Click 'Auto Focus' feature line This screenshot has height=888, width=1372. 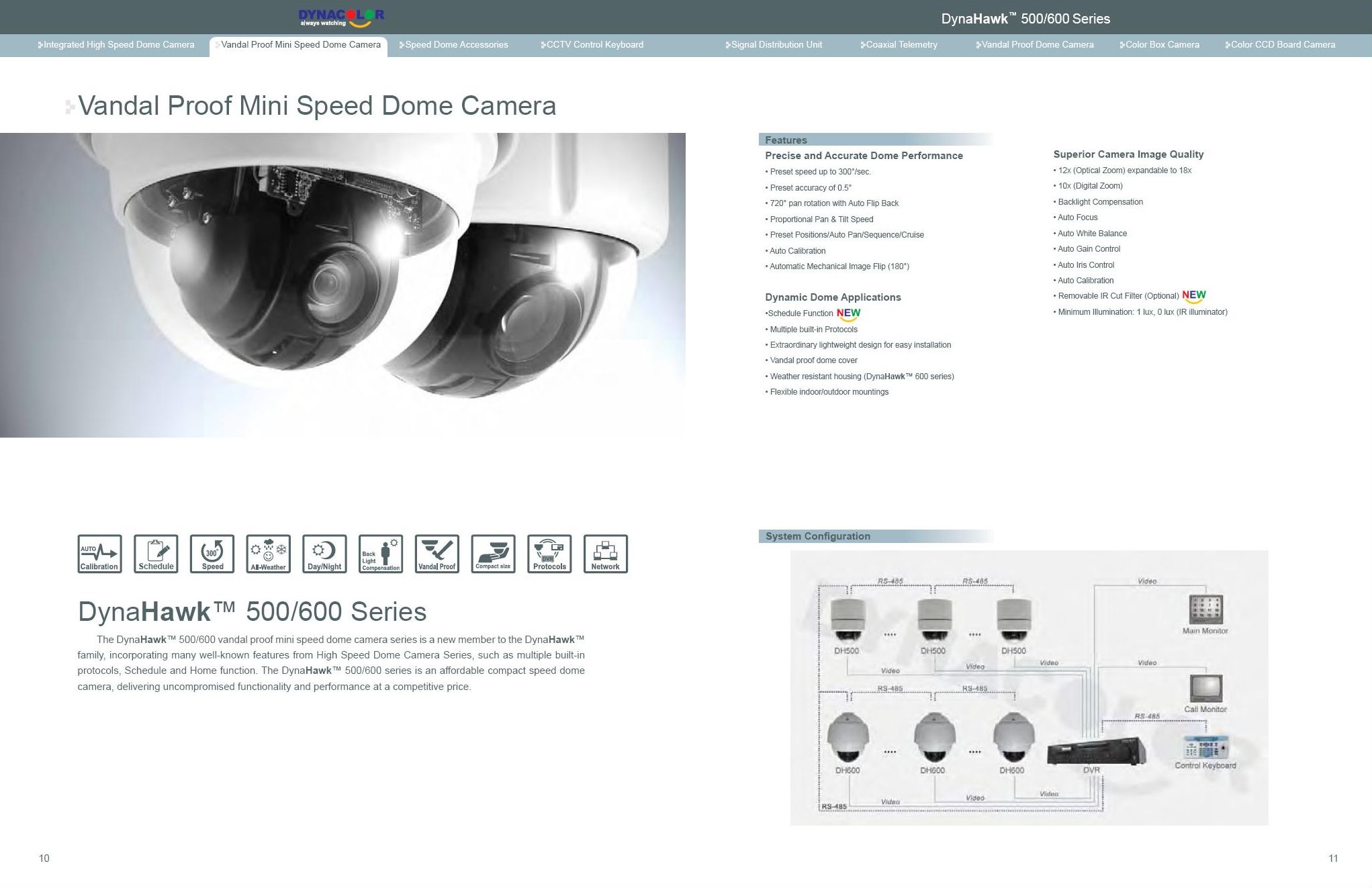1075,217
